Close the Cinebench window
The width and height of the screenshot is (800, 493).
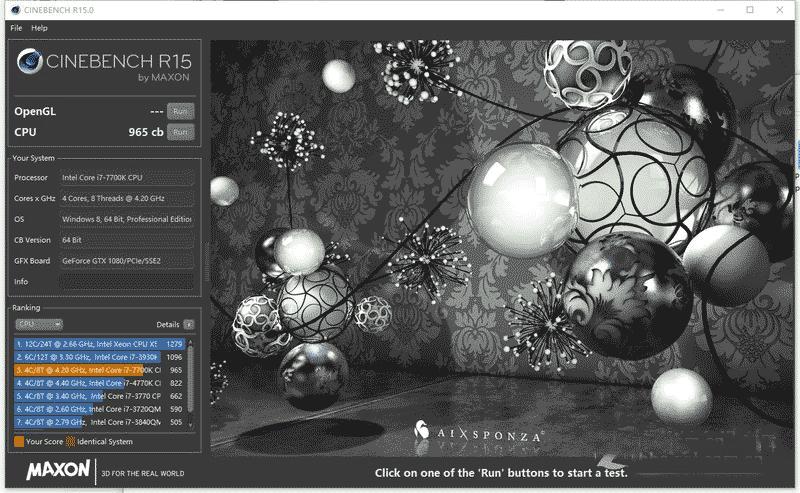[x=780, y=10]
